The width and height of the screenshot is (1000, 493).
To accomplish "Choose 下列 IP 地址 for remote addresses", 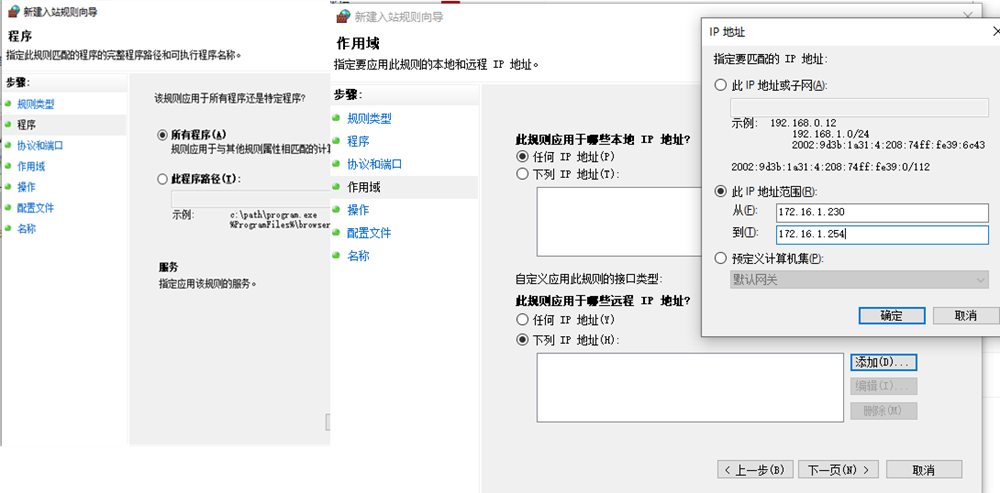I will pyautogui.click(x=521, y=340).
